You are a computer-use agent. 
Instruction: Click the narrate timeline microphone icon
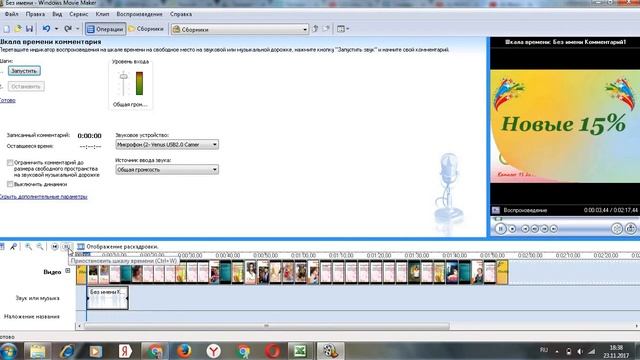13,247
